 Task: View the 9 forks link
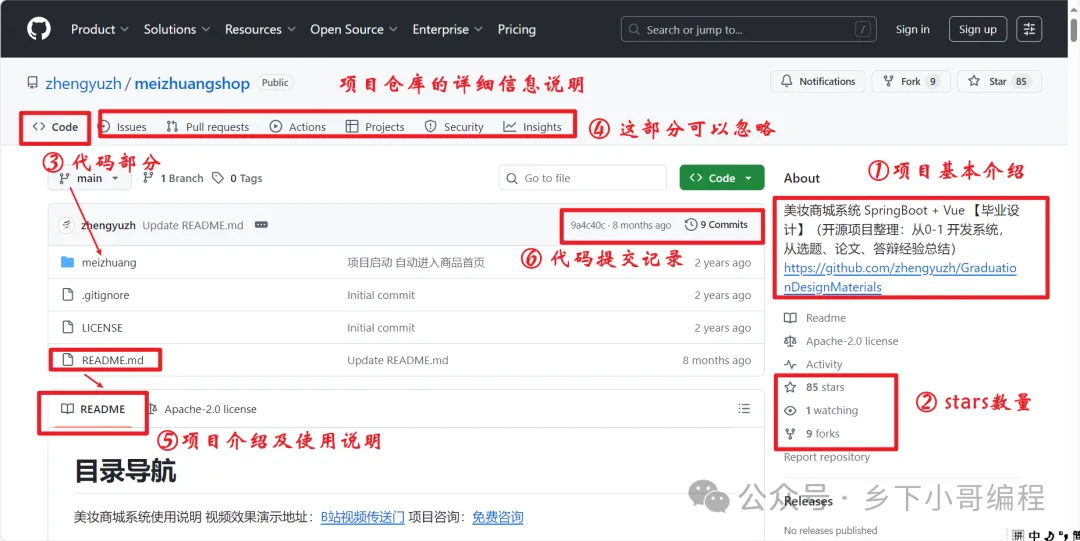click(x=813, y=434)
